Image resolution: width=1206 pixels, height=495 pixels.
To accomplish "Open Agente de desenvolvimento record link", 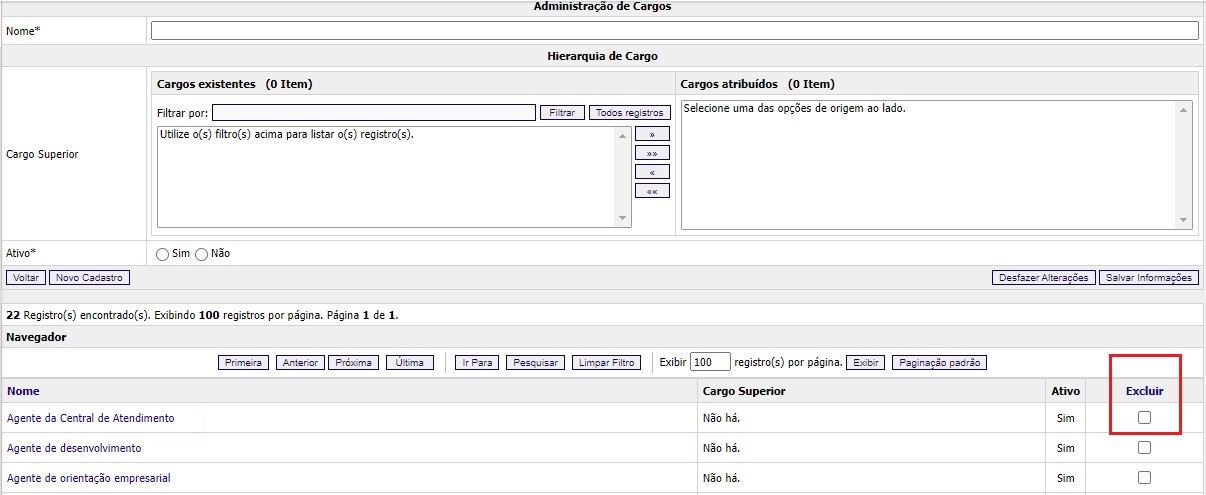I will pyautogui.click(x=74, y=448).
